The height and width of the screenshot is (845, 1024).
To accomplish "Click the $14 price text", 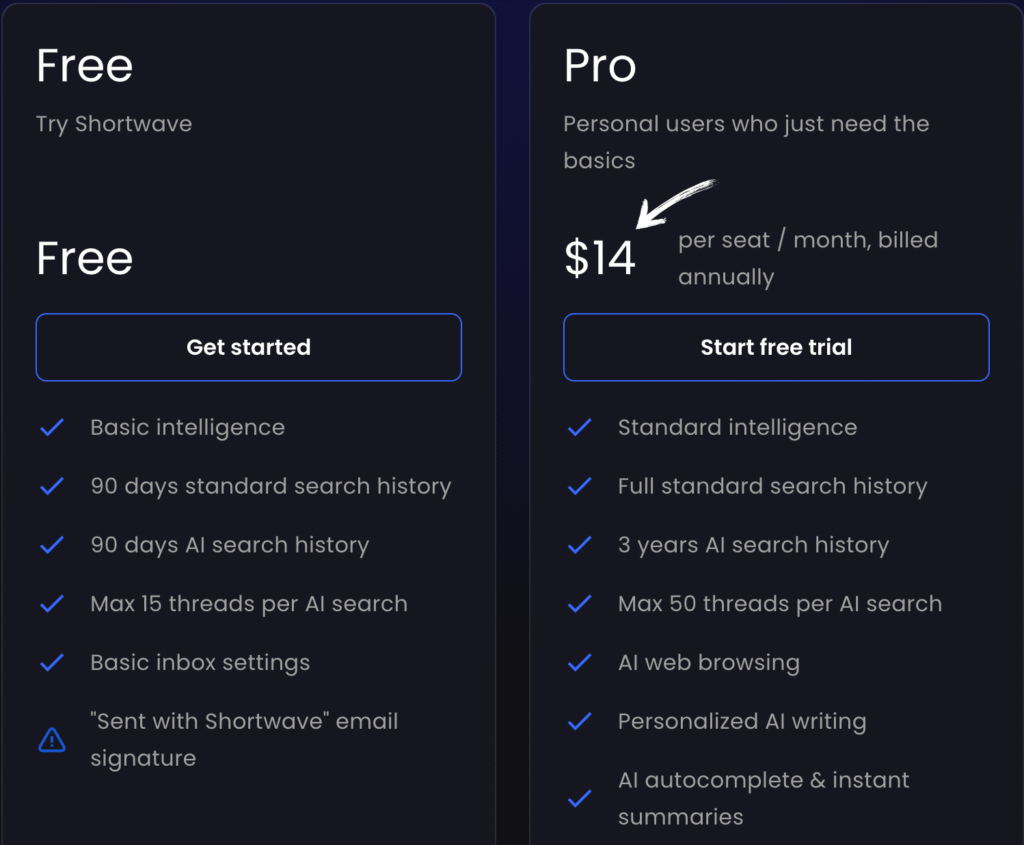I will 600,258.
